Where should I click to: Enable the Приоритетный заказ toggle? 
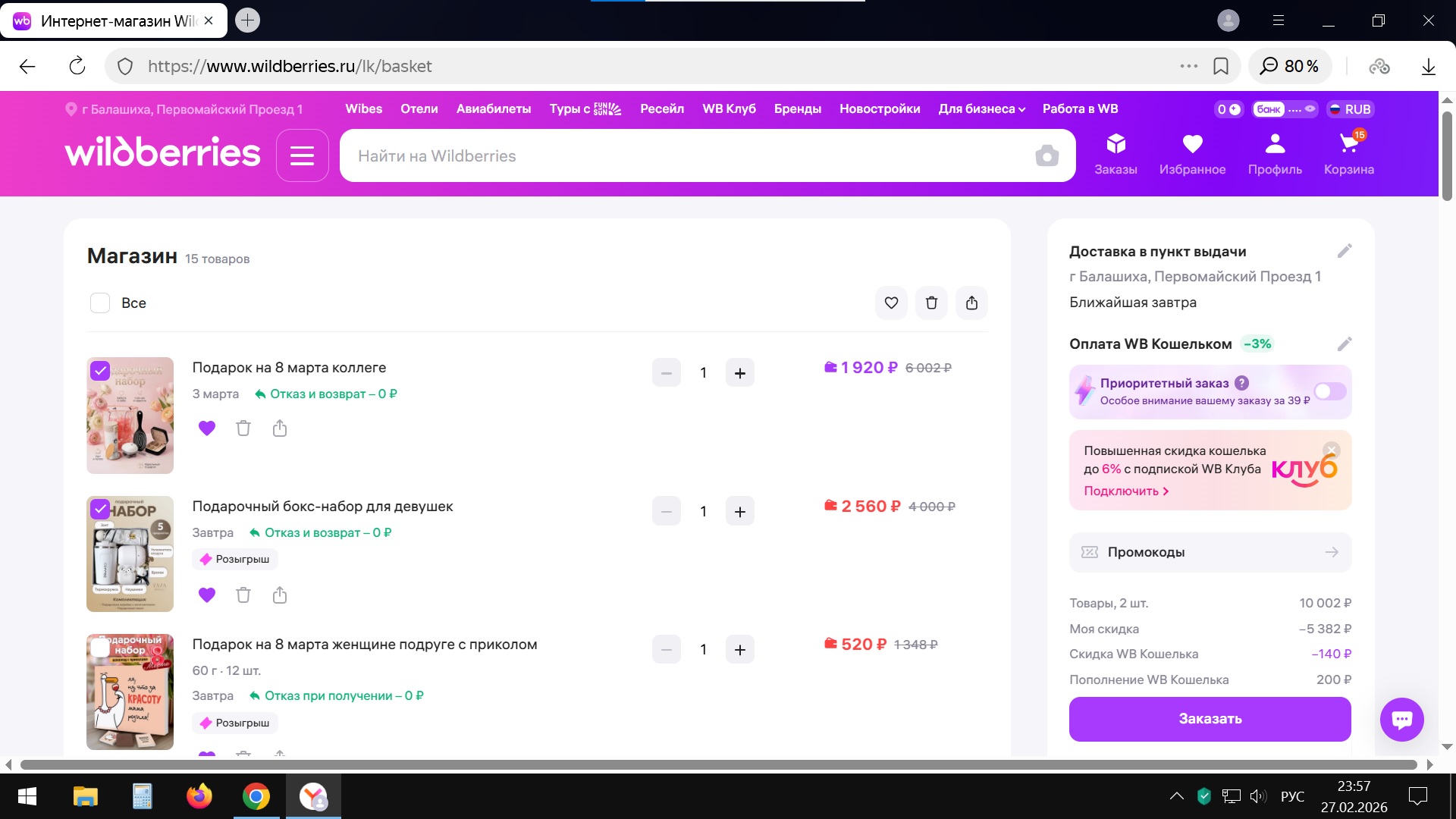point(1329,391)
